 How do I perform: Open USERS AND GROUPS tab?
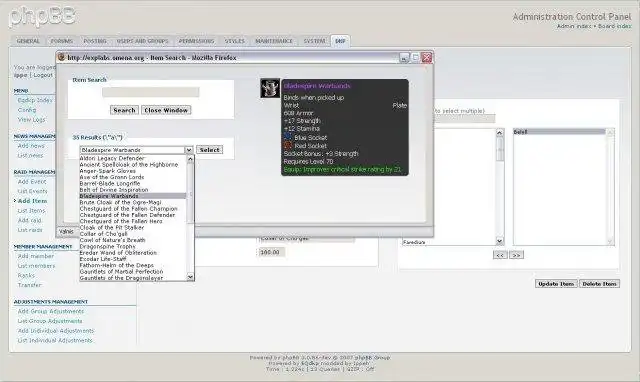[142, 41]
